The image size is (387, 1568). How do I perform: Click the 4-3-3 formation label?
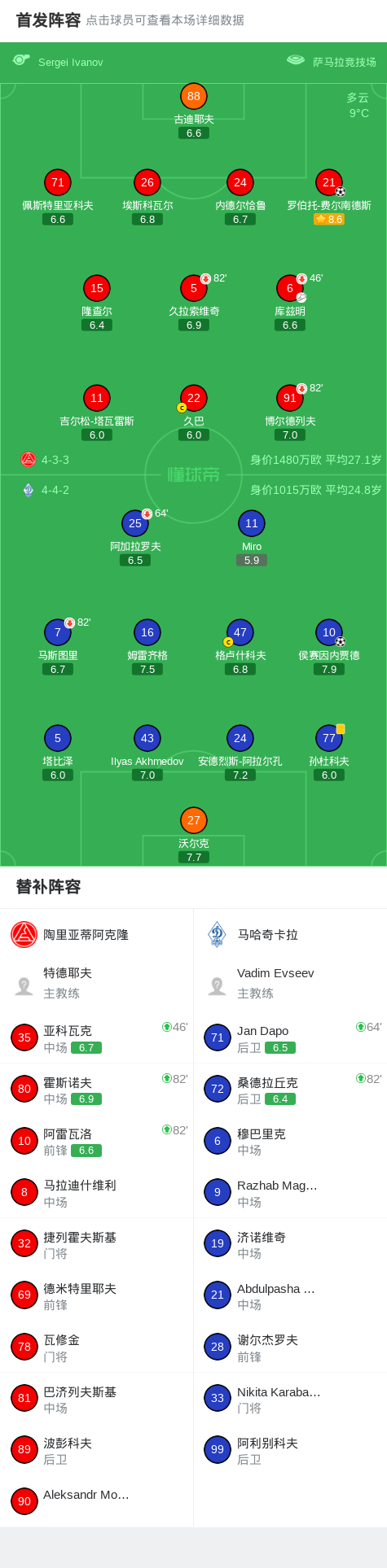[x=55, y=460]
